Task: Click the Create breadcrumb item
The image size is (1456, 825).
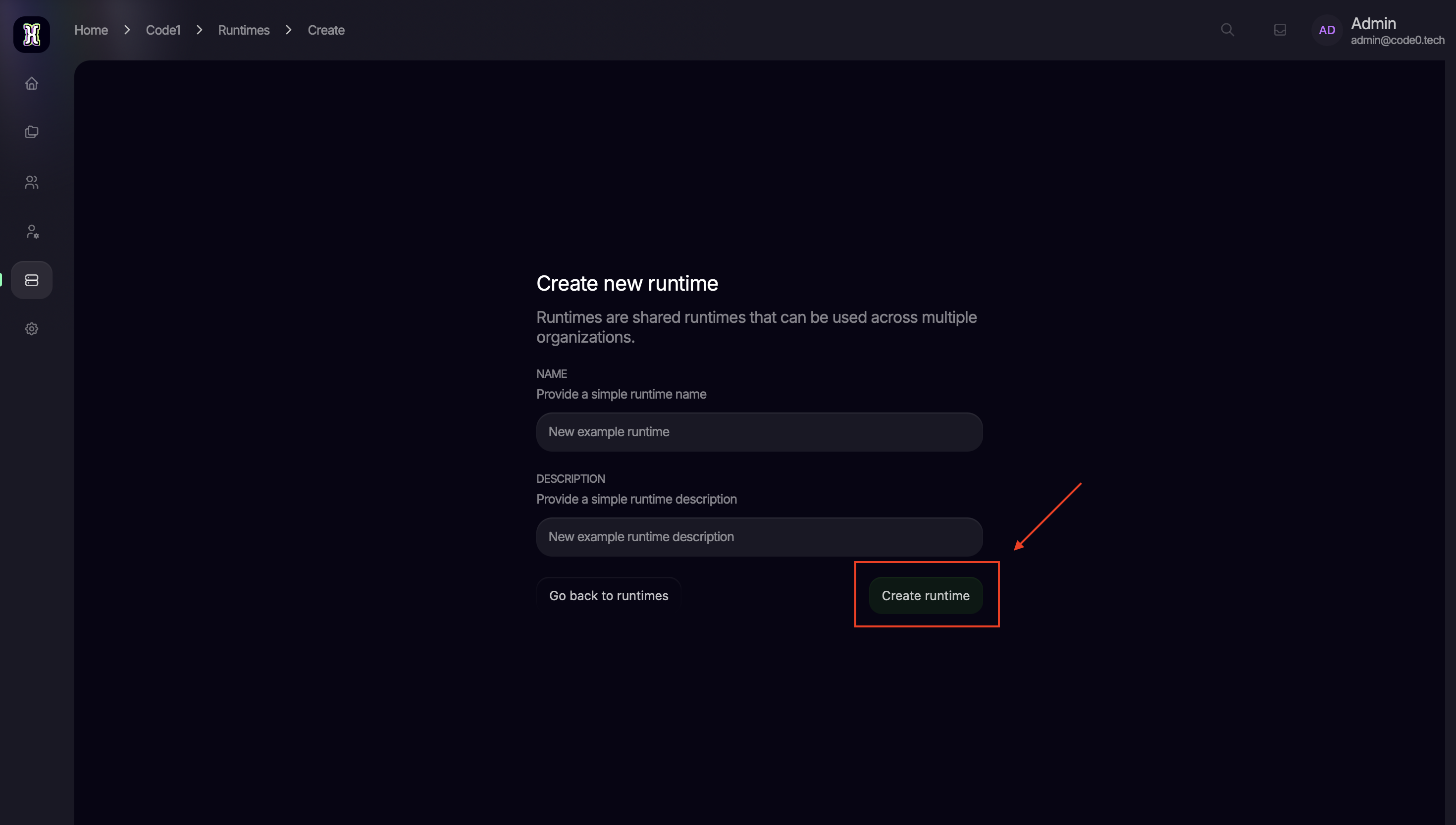Action: 326,30
